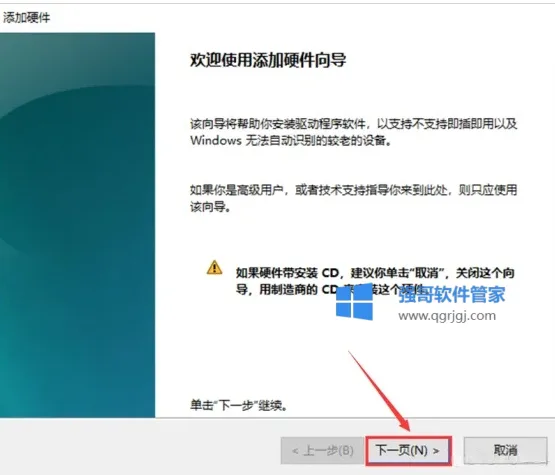Click the heading 欢迎使用添加硬件向导
The height and width of the screenshot is (475, 555).
[x=268, y=60]
